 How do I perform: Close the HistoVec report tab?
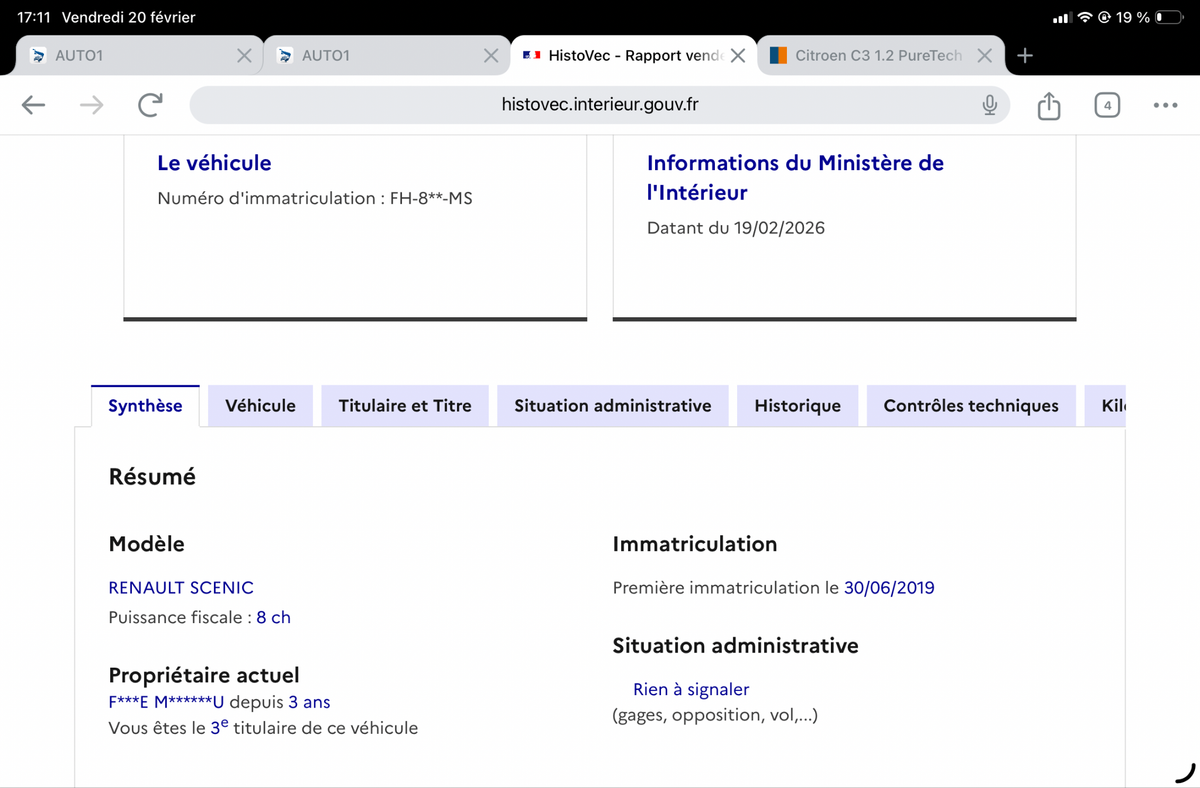(x=737, y=56)
